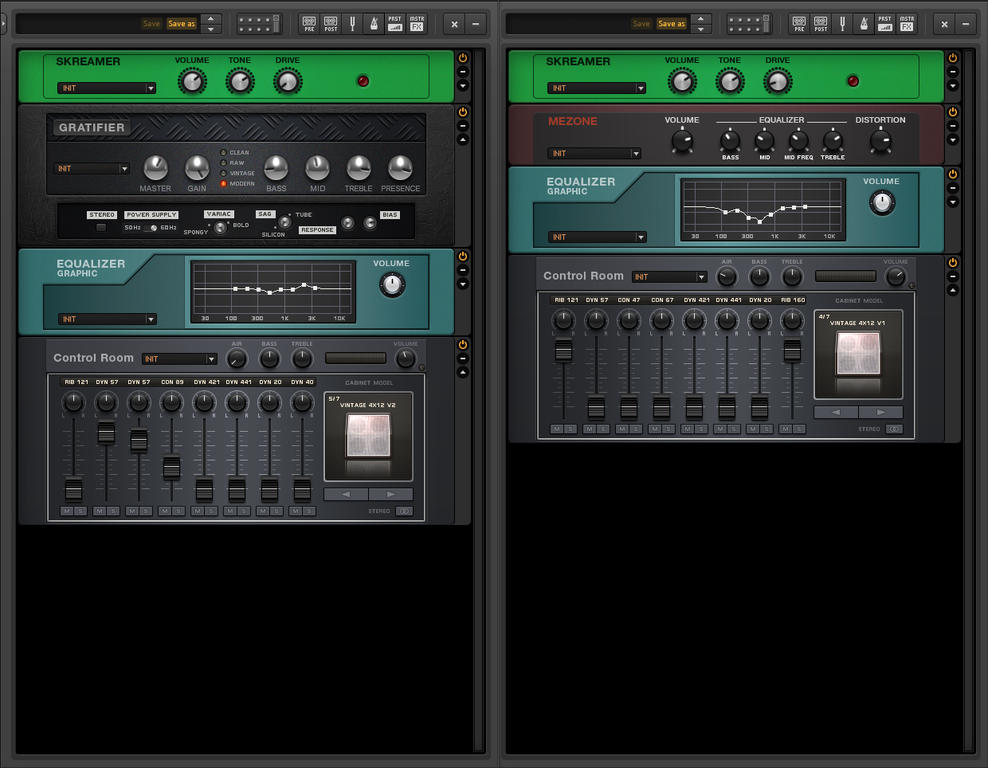This screenshot has width=988, height=768.
Task: Expand the Mezone module with its arrow
Action: click(x=953, y=140)
